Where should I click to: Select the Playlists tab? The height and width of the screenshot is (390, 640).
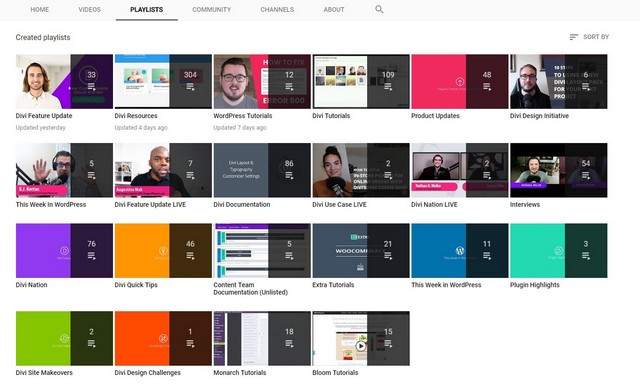147,9
